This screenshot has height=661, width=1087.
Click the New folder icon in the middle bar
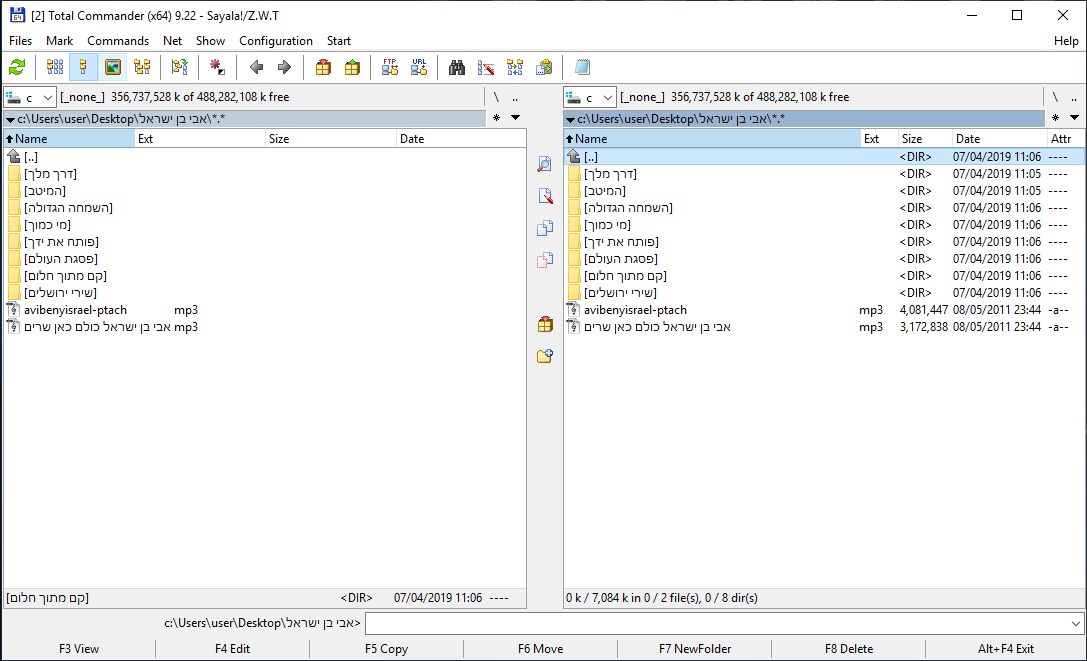pos(545,356)
